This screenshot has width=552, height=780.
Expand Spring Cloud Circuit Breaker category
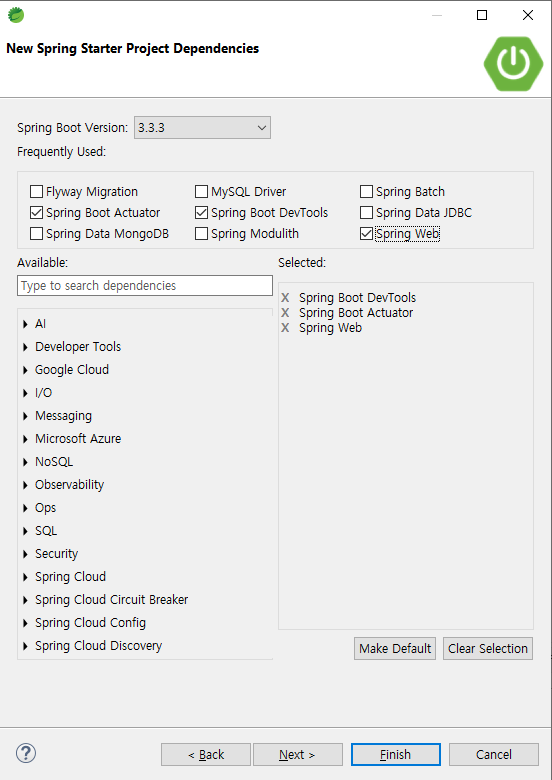coord(25,600)
